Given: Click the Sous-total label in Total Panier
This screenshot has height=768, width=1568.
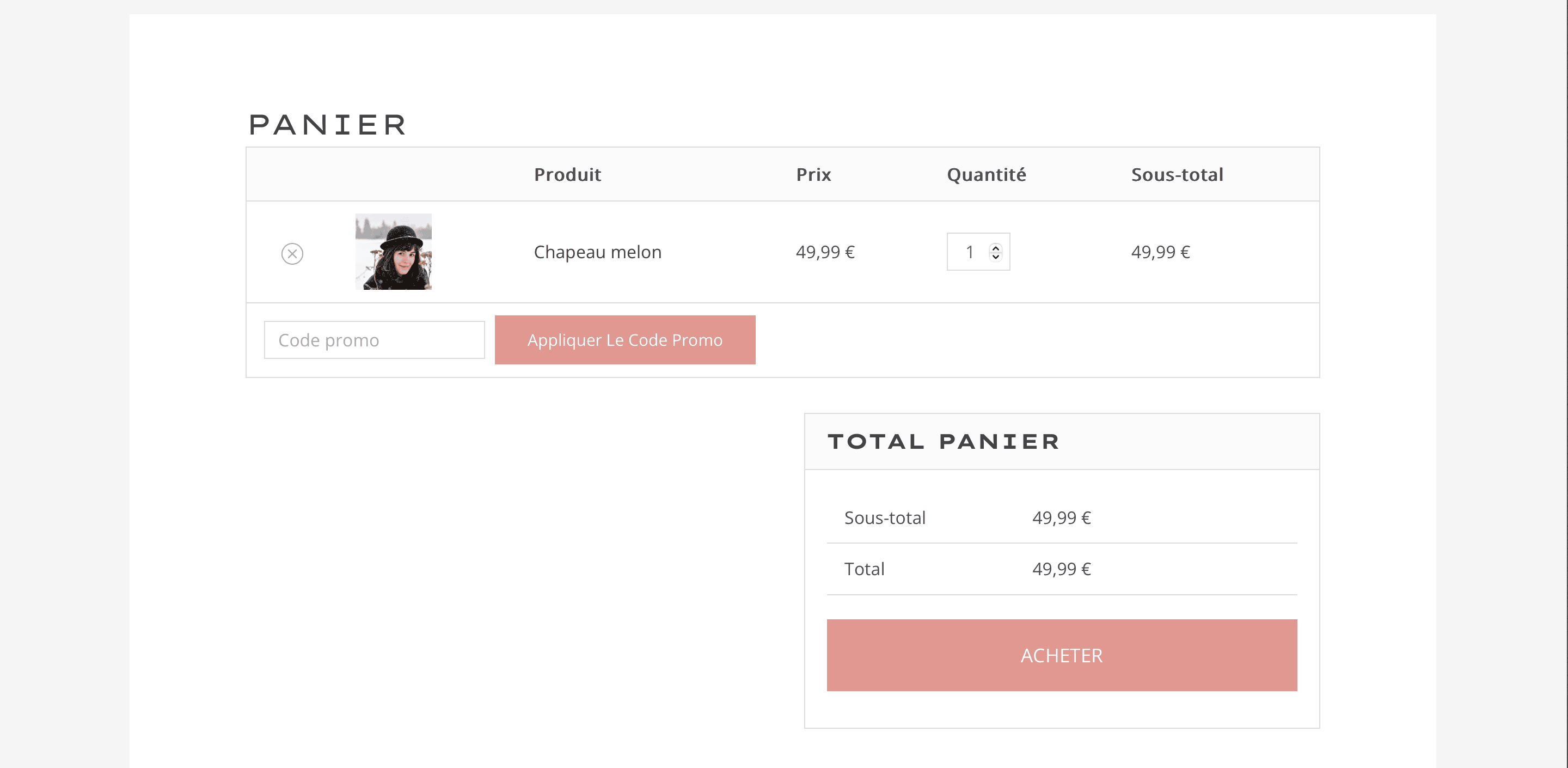Looking at the screenshot, I should tap(884, 517).
